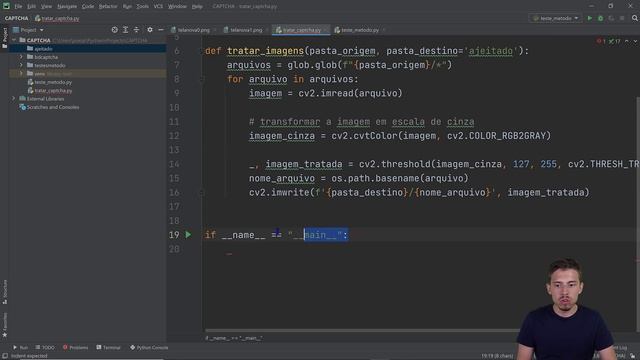Image resolution: width=640 pixels, height=360 pixels.
Task: Click the editor breadcrumb showing the if __name__ block
Action: 234,338
